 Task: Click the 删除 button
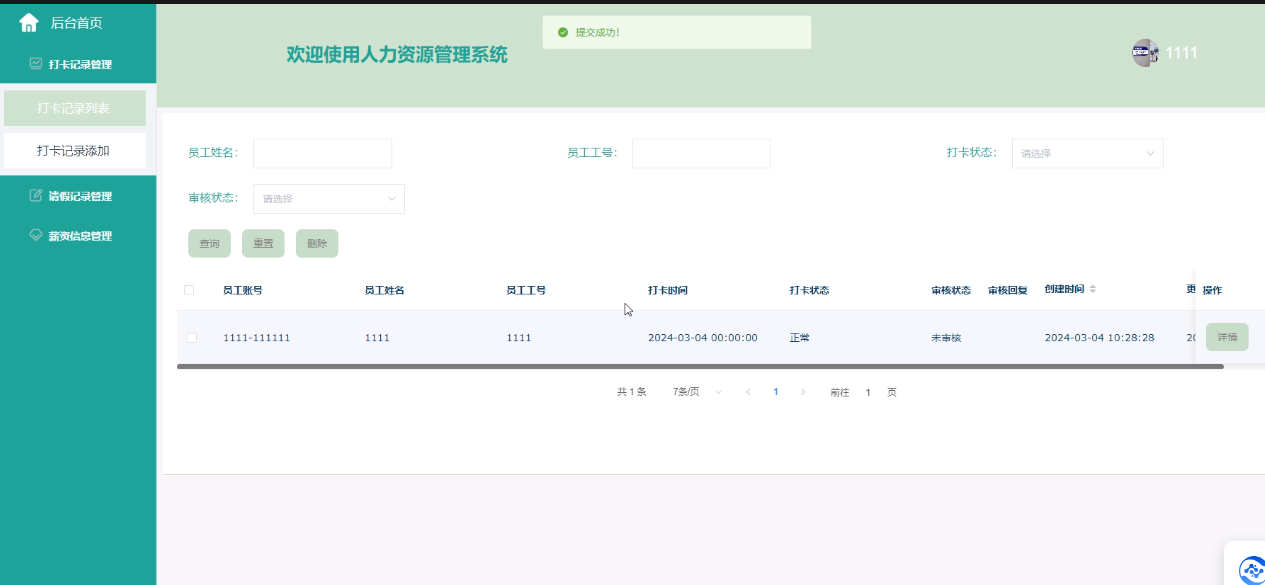tap(317, 243)
